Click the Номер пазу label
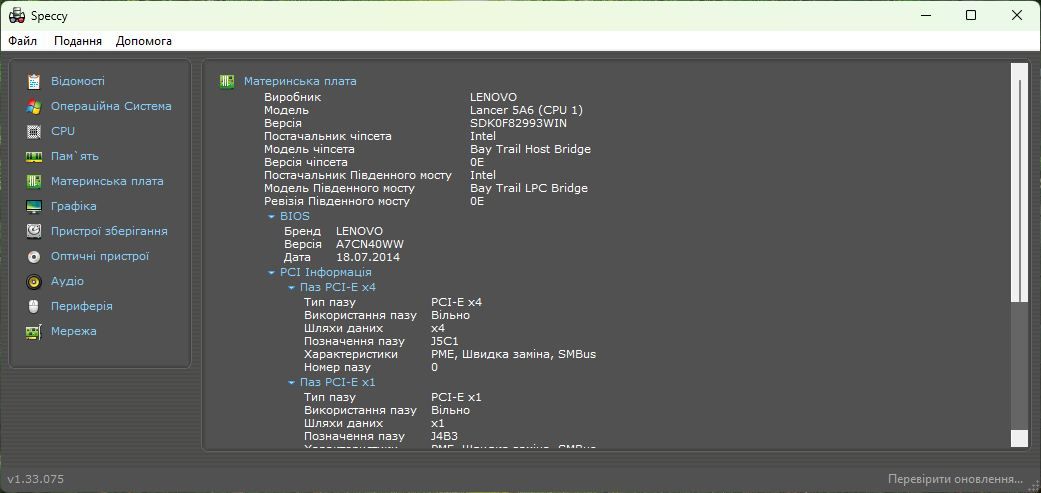1041x493 pixels. [337, 367]
